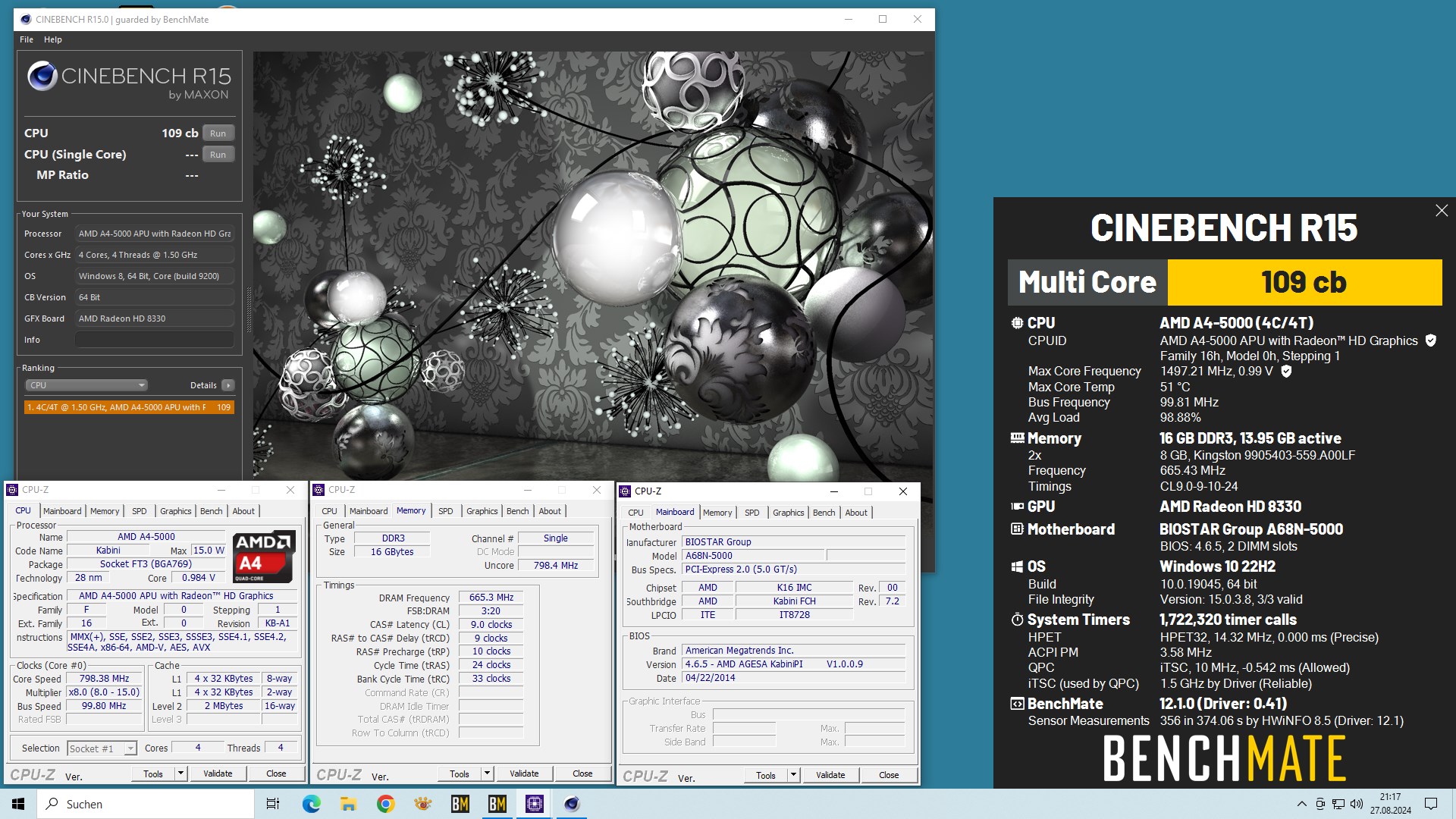The width and height of the screenshot is (1456, 819).
Task: Switch to Bench tab in first CPU-Z window
Action: (212, 511)
